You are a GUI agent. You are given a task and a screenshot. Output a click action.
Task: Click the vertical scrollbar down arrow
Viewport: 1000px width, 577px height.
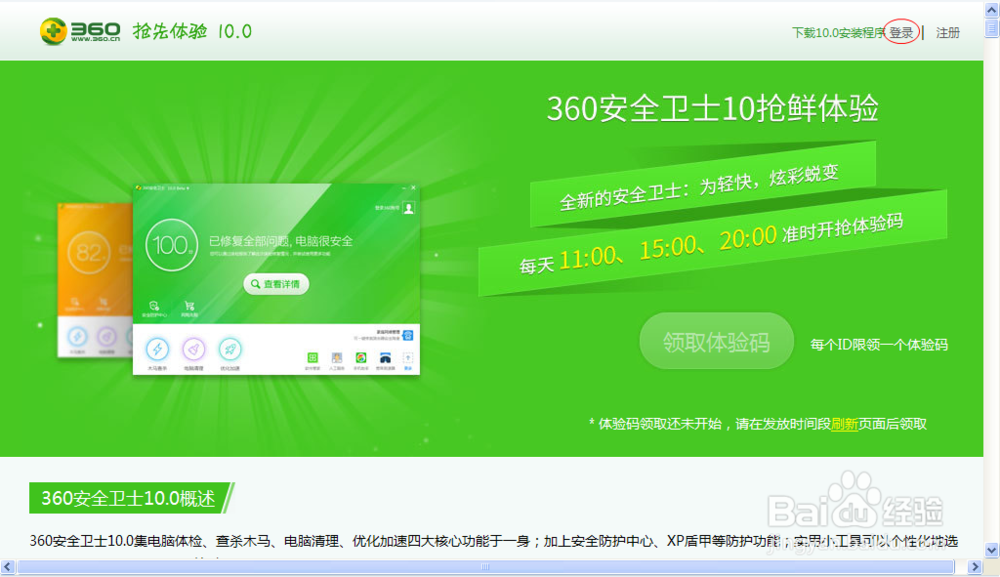992,550
